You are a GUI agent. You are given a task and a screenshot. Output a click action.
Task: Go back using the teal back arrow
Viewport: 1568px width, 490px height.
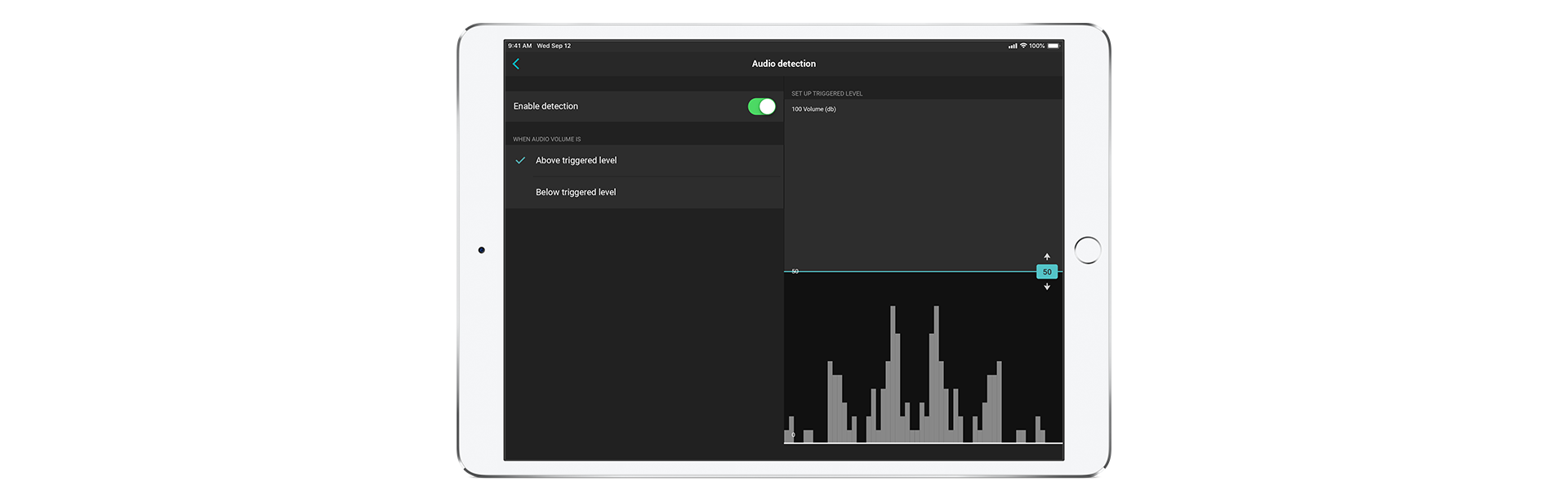[516, 64]
